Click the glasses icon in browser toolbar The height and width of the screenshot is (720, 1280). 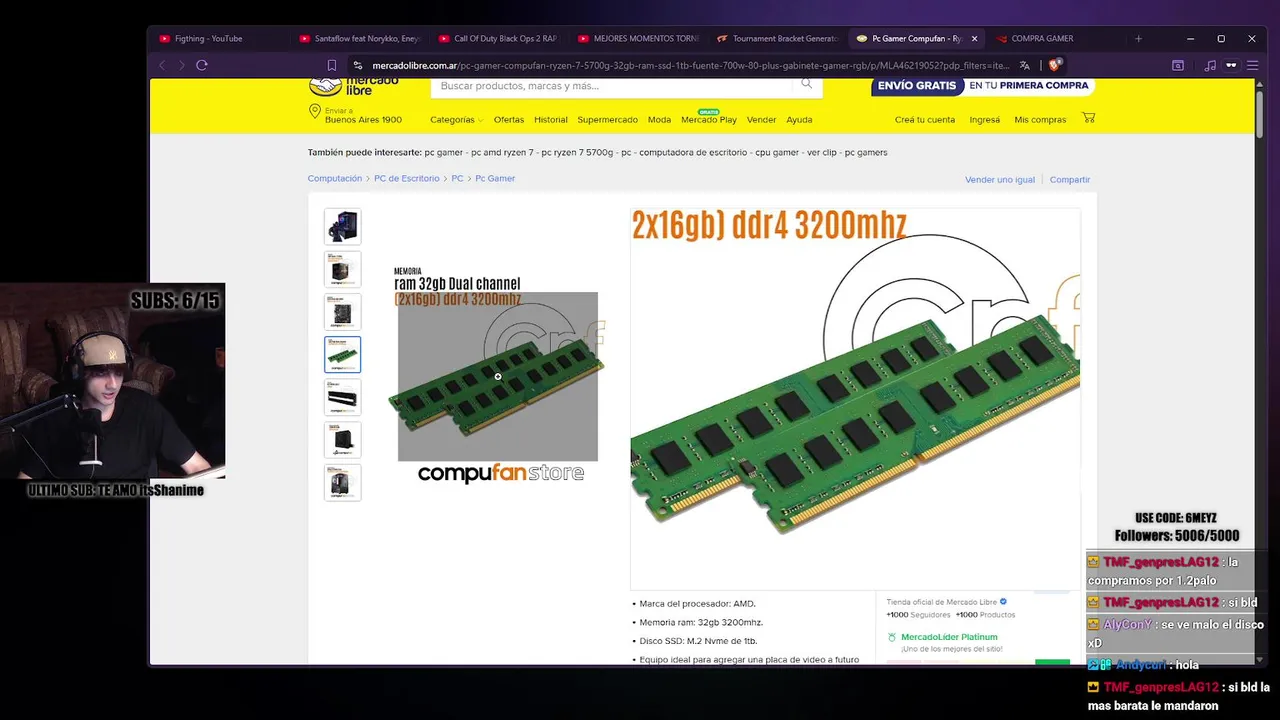1231,65
